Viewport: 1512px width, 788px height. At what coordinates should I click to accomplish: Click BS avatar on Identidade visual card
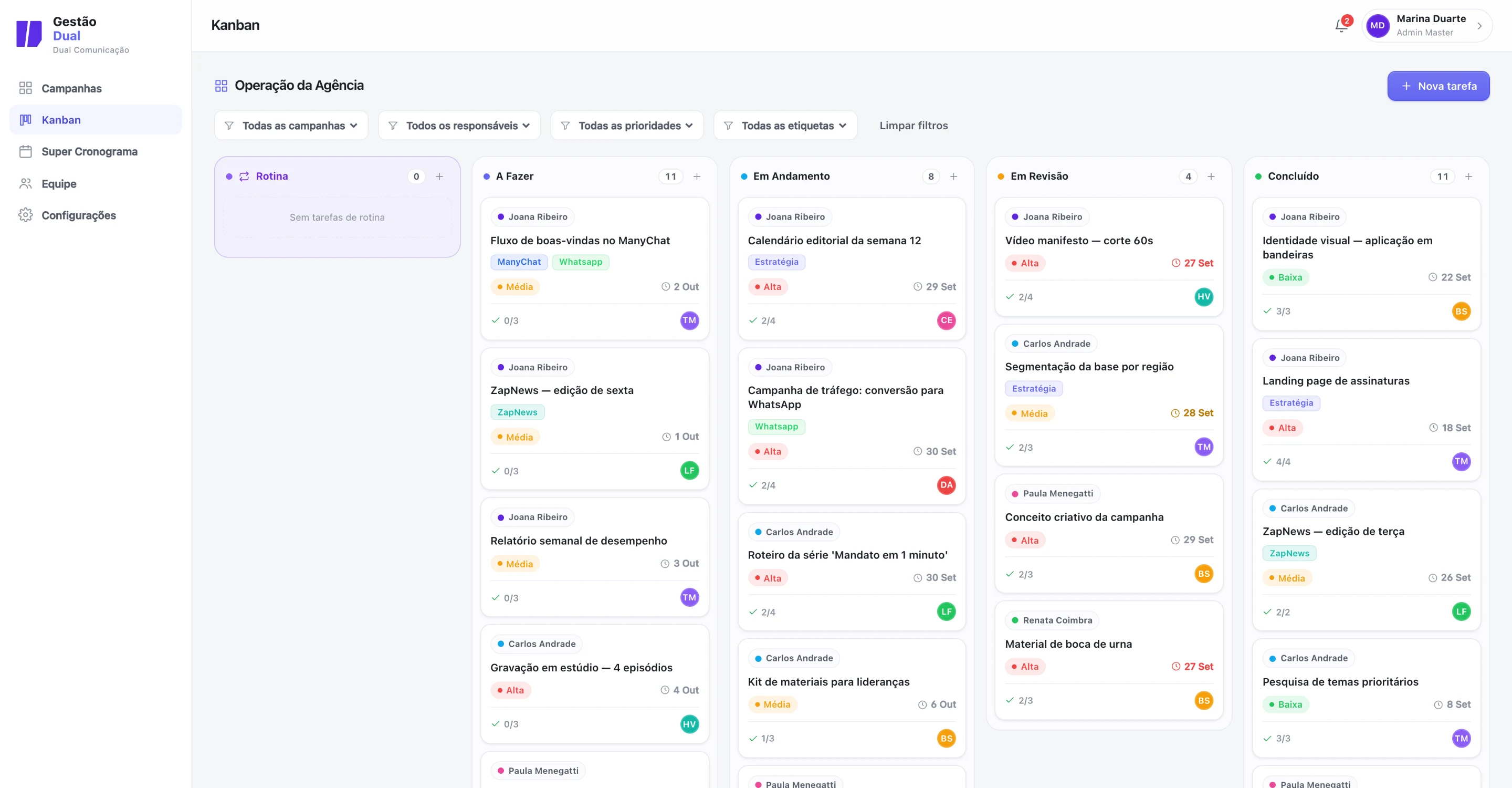tap(1461, 311)
